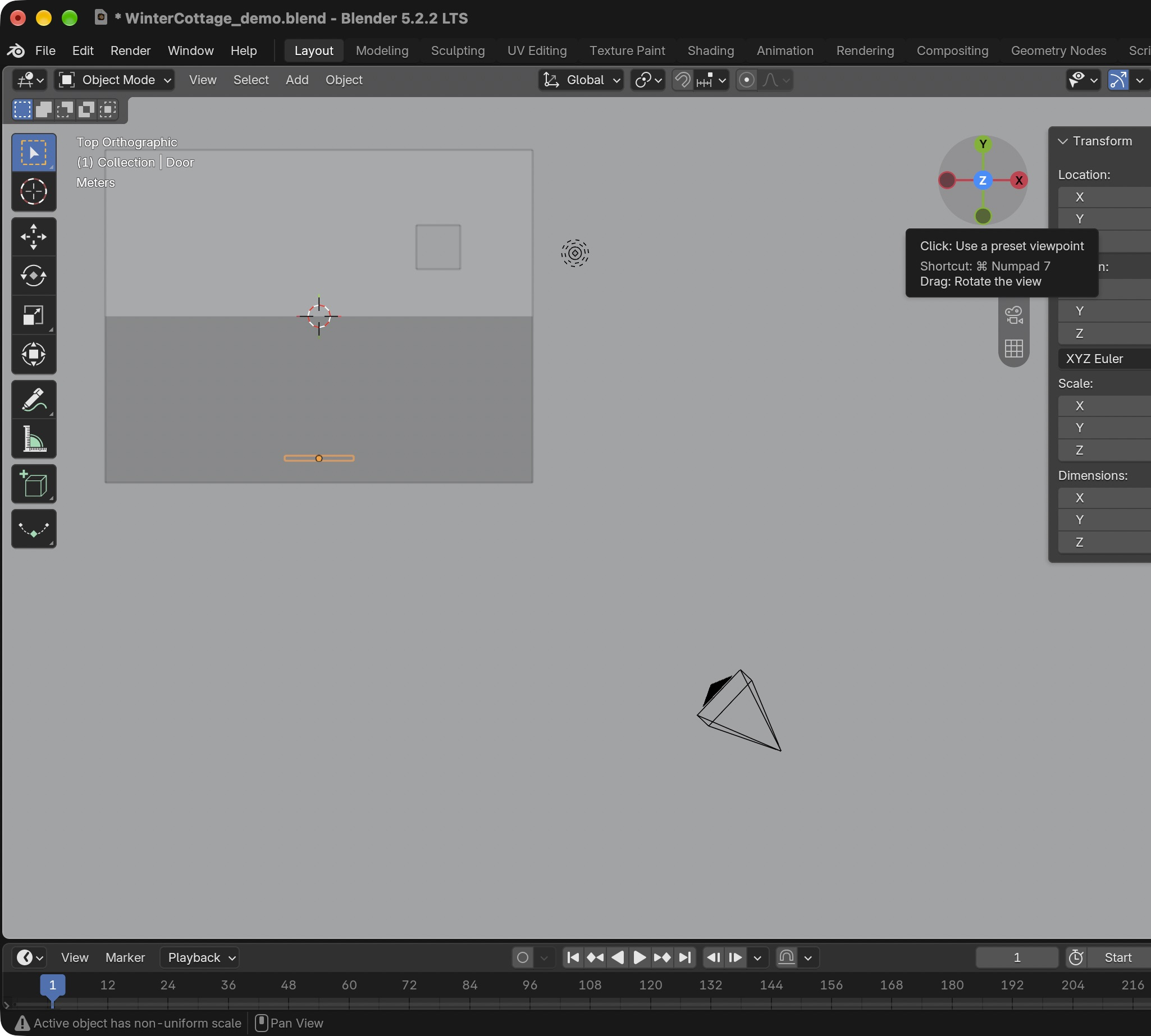Toggle auto keying record button

[522, 958]
